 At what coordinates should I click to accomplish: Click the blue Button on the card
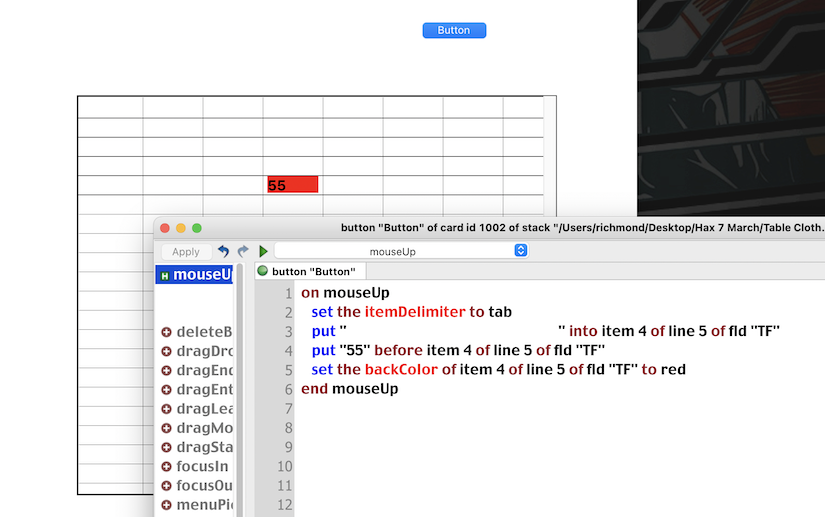point(453,30)
